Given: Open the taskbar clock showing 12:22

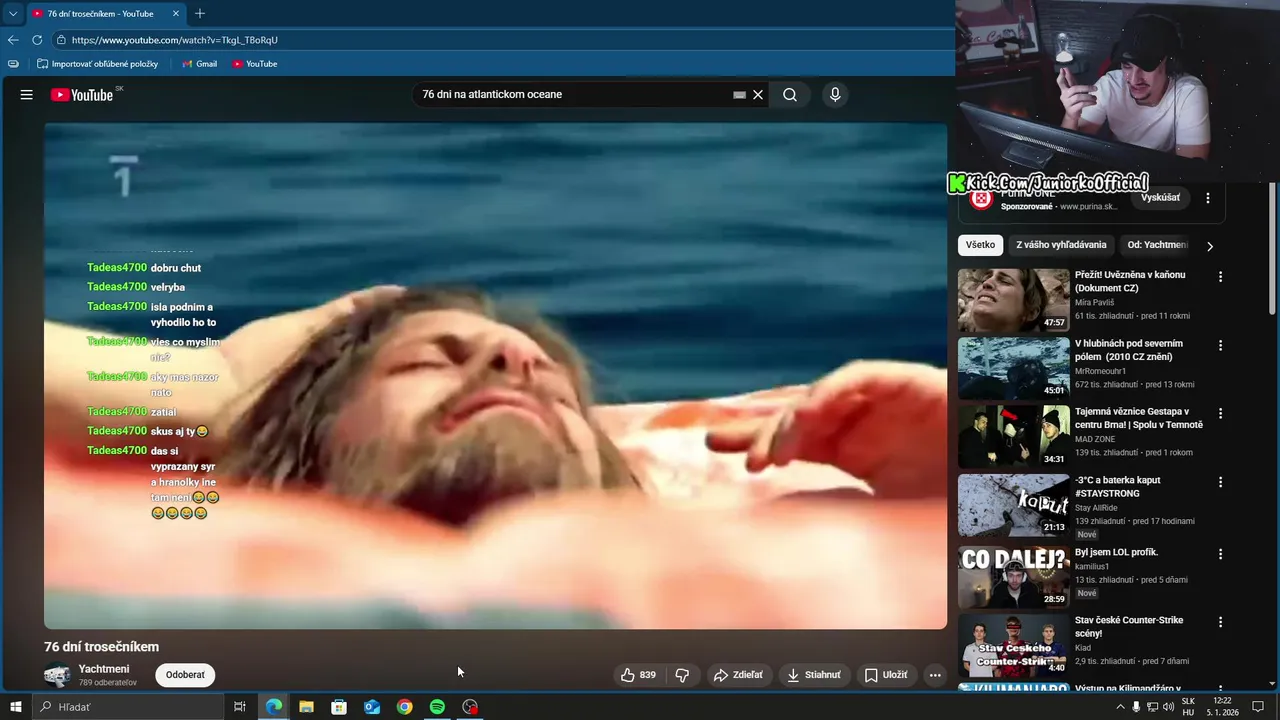Looking at the screenshot, I should (x=1222, y=707).
